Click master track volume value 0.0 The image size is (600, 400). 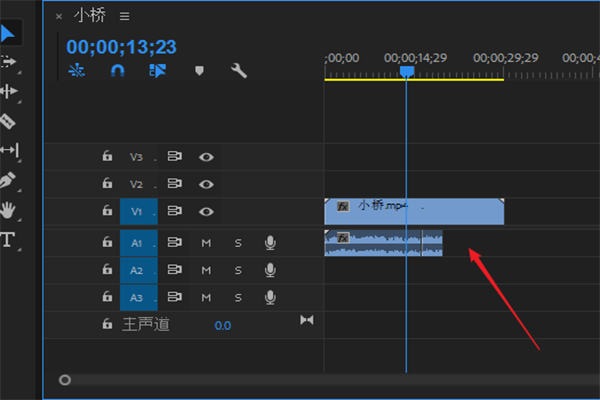223,326
